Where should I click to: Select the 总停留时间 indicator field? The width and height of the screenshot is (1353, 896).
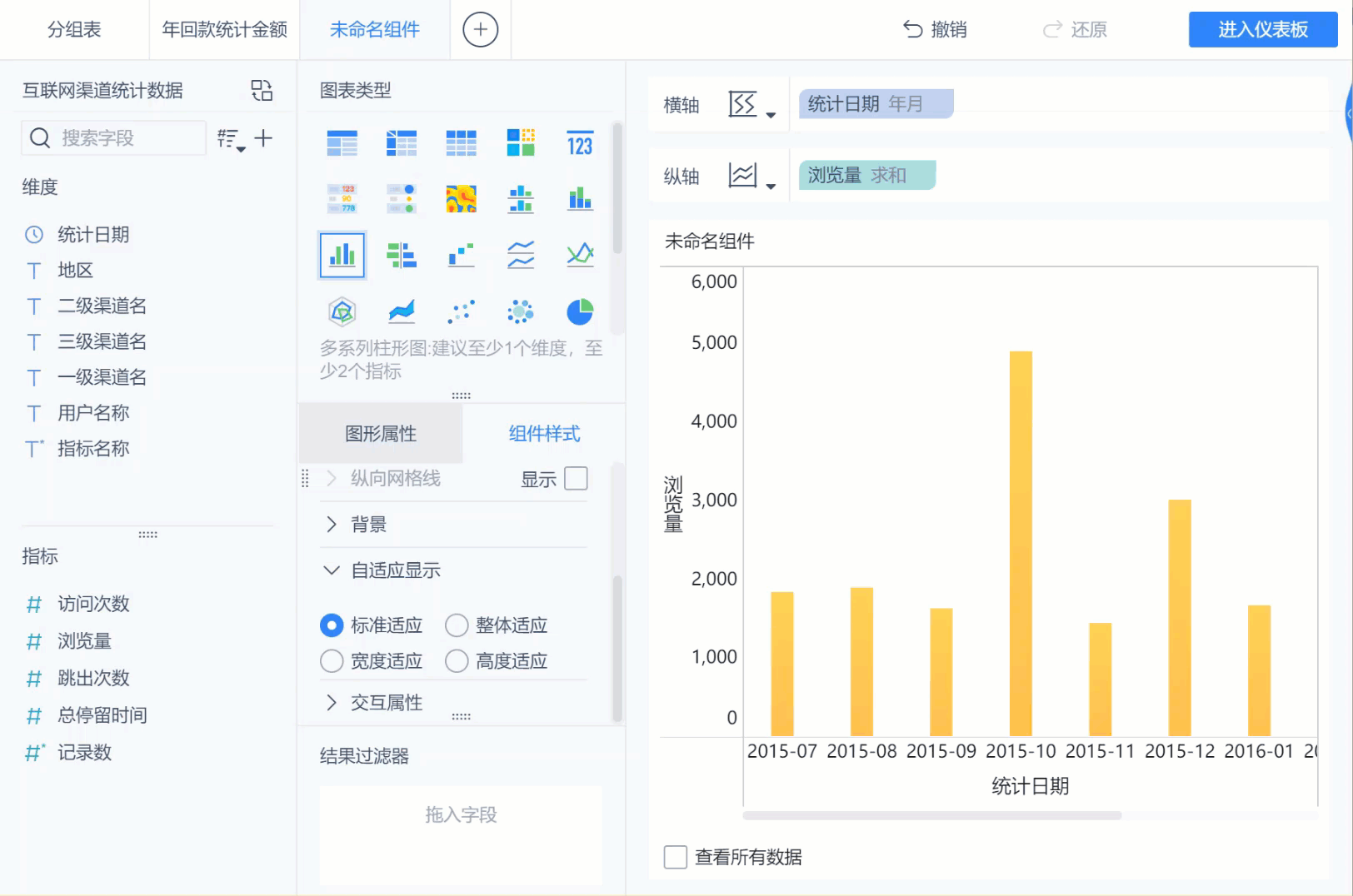[x=102, y=715]
